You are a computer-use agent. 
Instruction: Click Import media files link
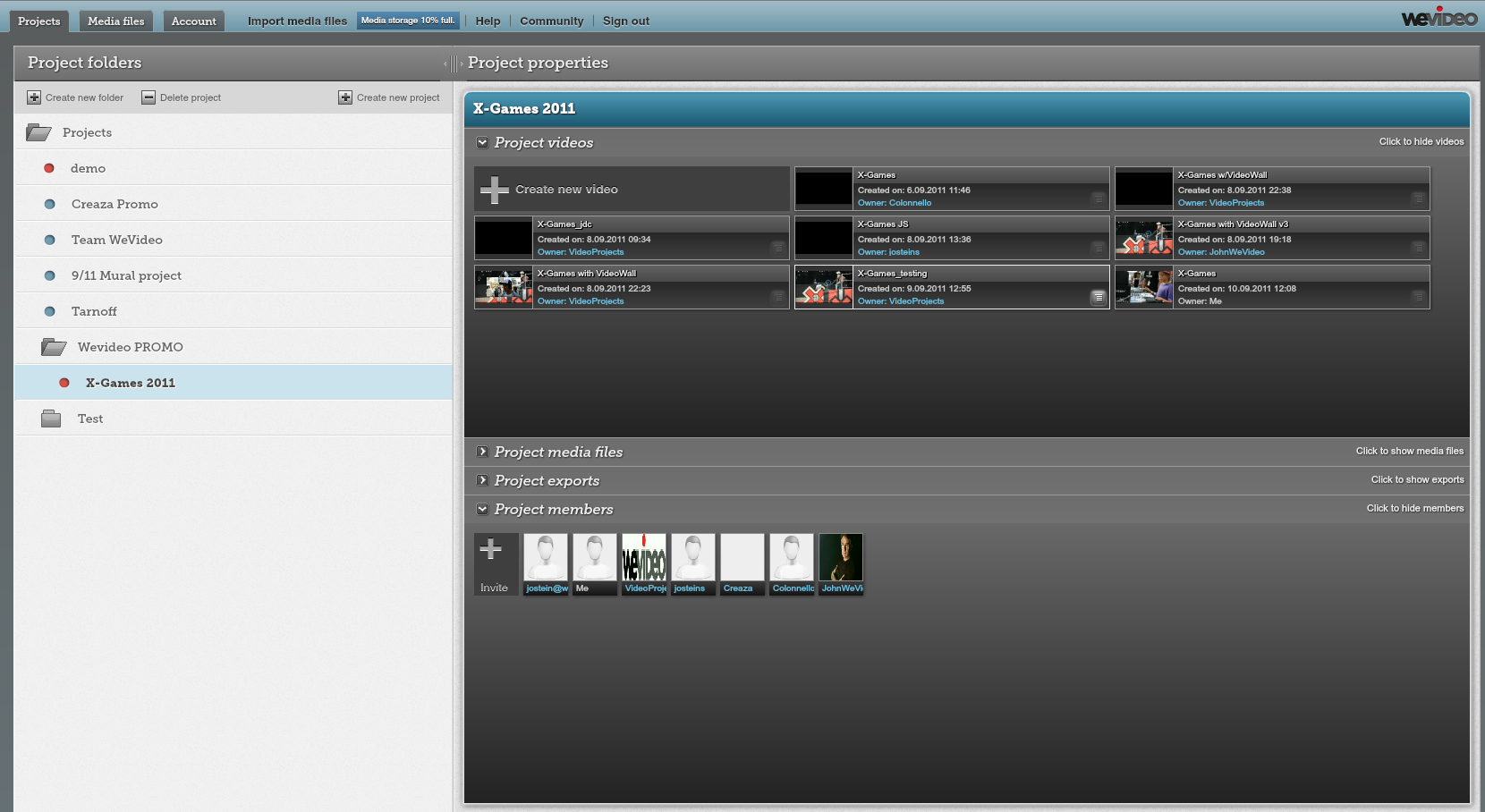[297, 21]
